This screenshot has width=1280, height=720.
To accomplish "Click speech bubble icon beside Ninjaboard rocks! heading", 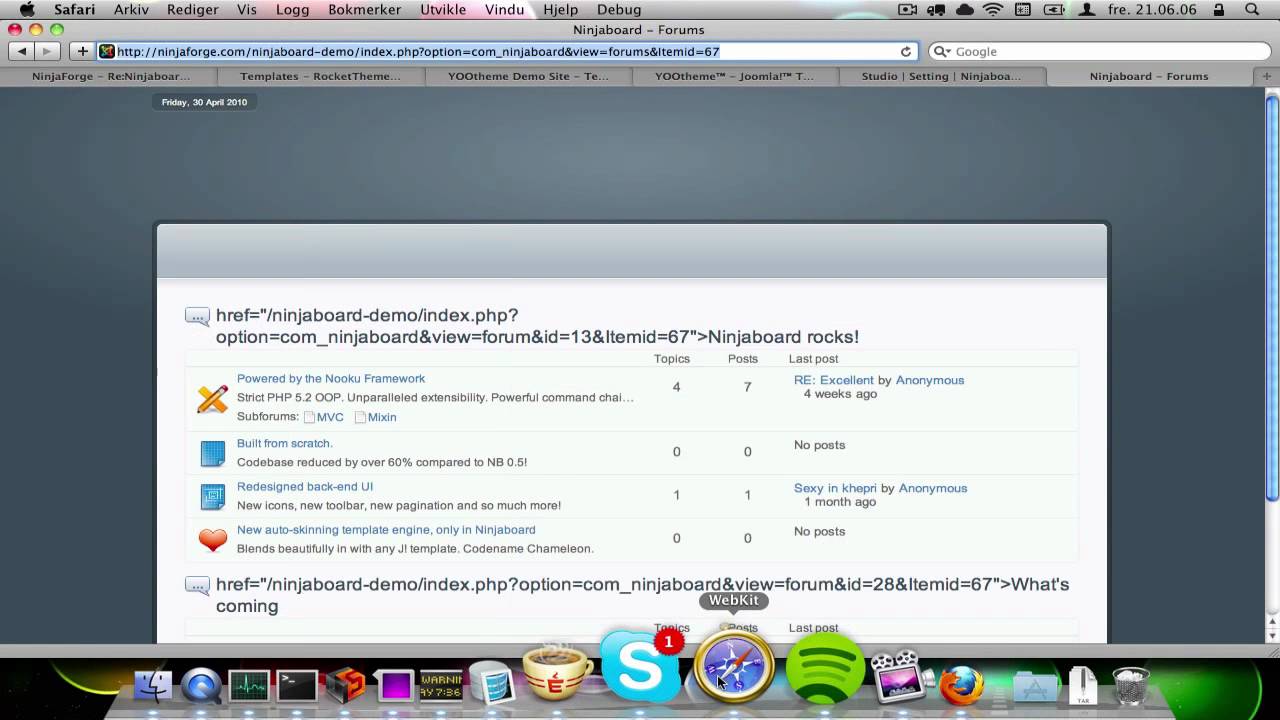I will click(197, 317).
